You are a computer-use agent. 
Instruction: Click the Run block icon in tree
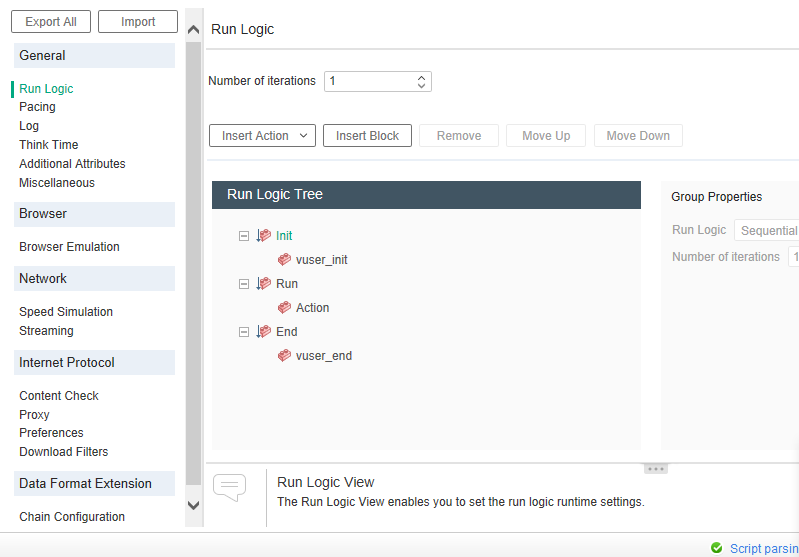(263, 283)
